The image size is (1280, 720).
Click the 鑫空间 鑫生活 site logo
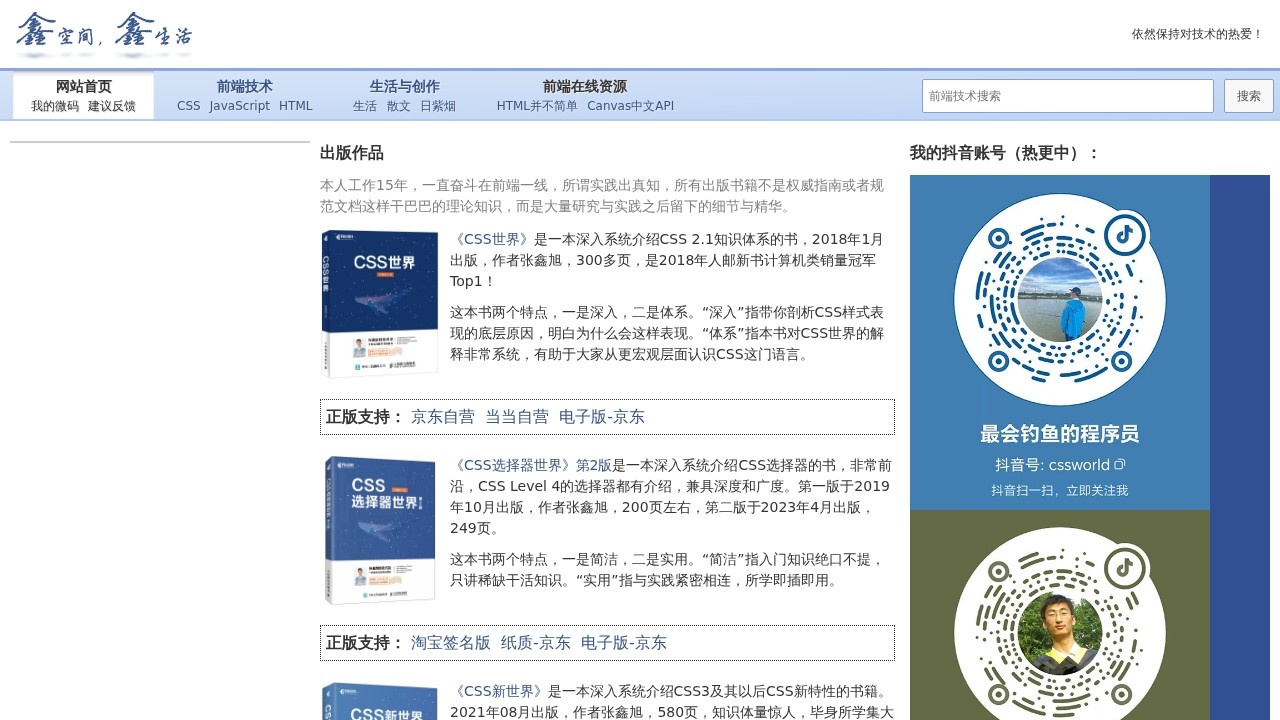(x=104, y=34)
